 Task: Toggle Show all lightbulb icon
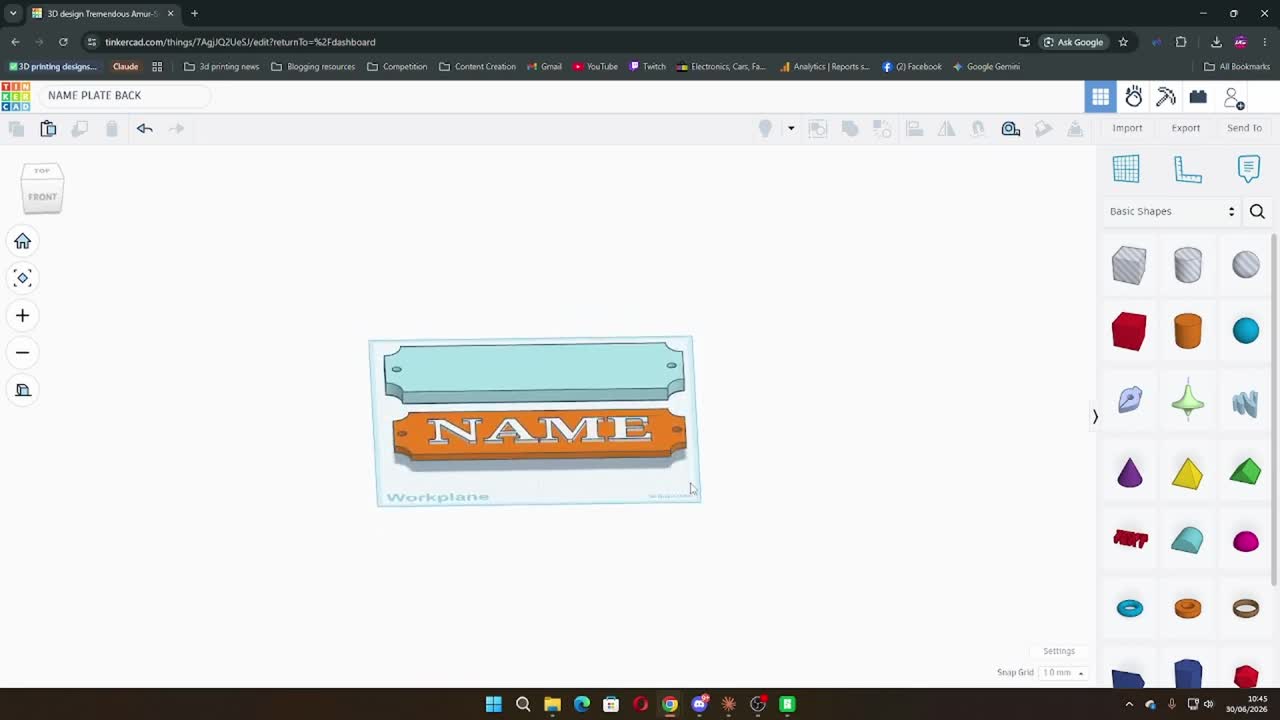point(765,128)
